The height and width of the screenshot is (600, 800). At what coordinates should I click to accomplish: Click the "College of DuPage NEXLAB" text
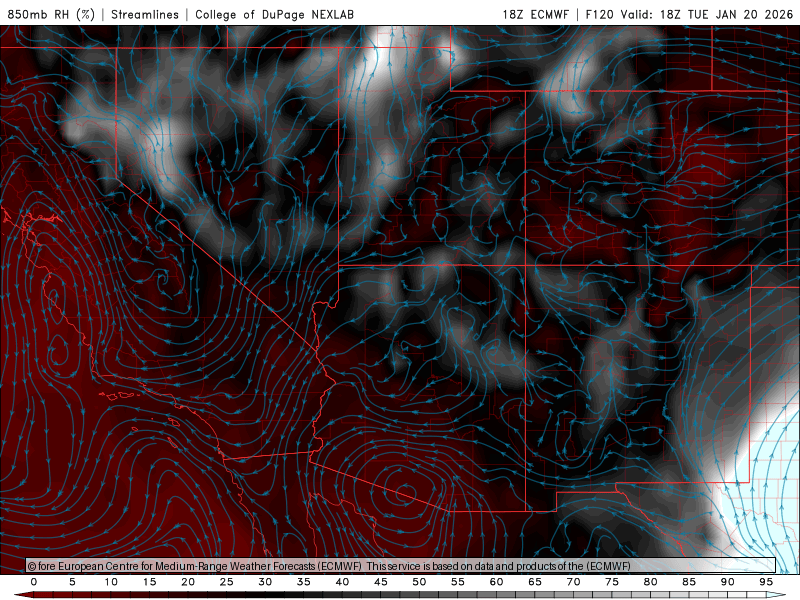click(x=274, y=14)
